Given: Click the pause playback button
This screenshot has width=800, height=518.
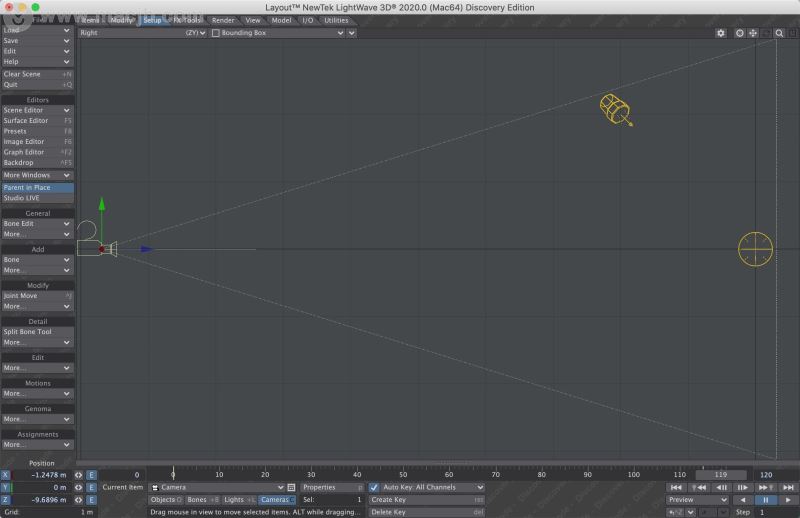Looking at the screenshot, I should (765, 500).
